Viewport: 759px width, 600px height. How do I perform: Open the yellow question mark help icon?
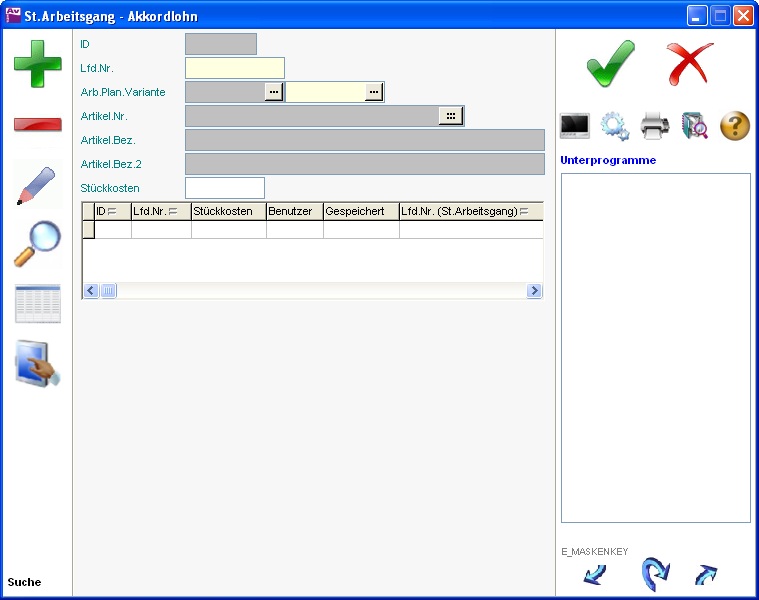tap(735, 126)
